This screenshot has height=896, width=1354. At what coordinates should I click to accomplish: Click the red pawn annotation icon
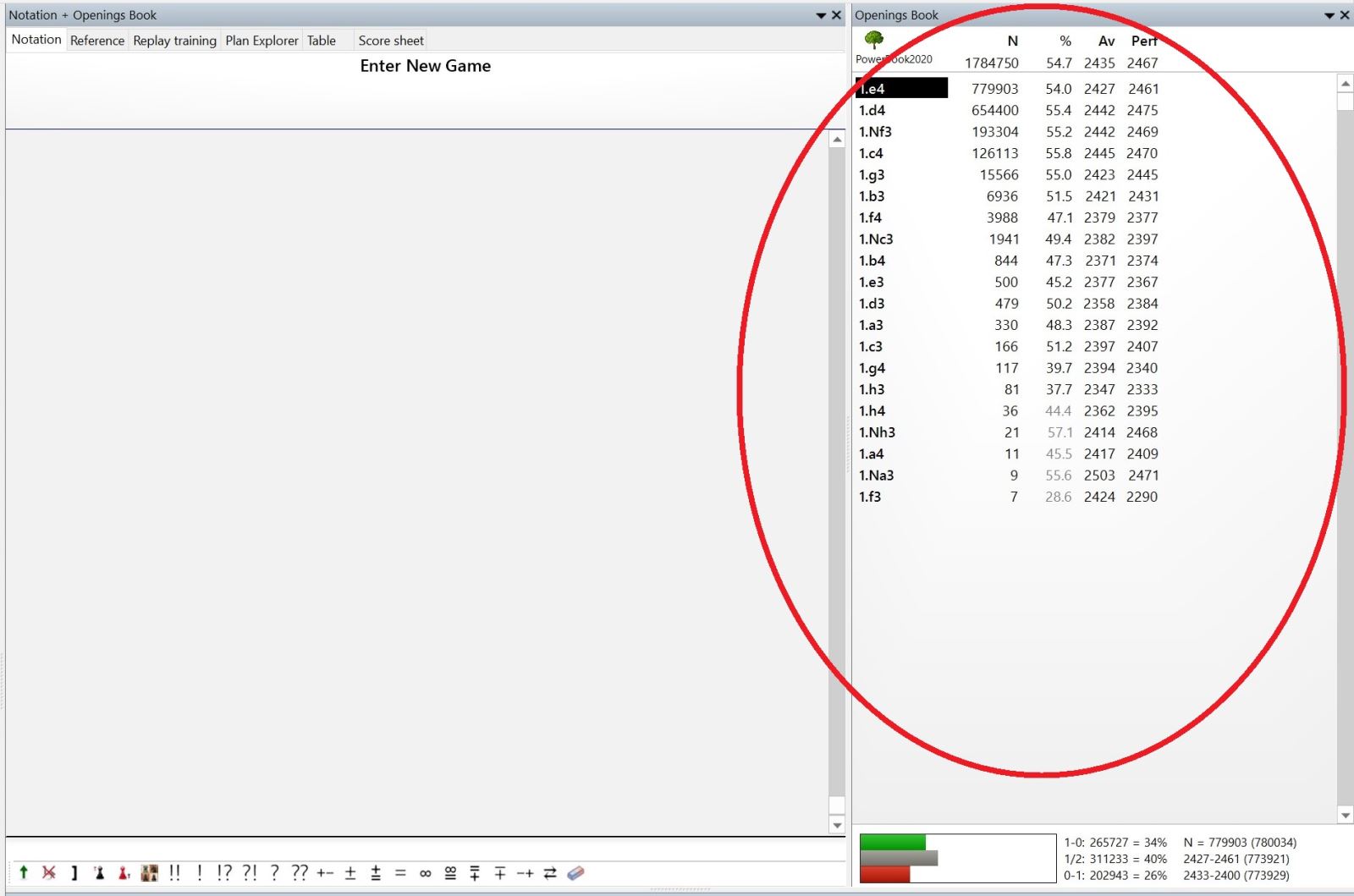click(124, 872)
